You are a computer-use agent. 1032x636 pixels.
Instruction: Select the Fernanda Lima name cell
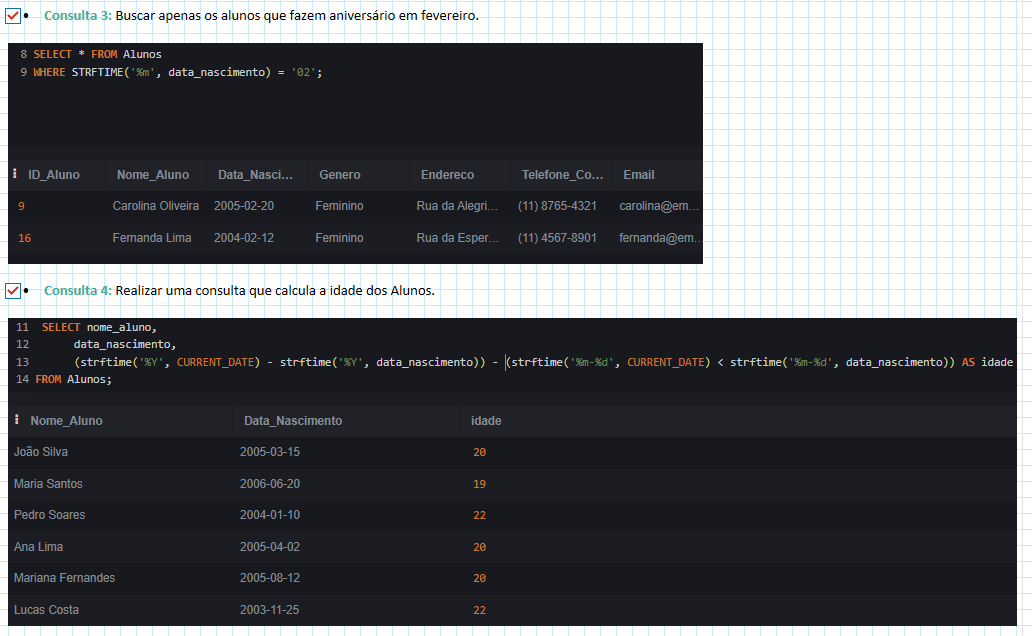pyautogui.click(x=152, y=238)
